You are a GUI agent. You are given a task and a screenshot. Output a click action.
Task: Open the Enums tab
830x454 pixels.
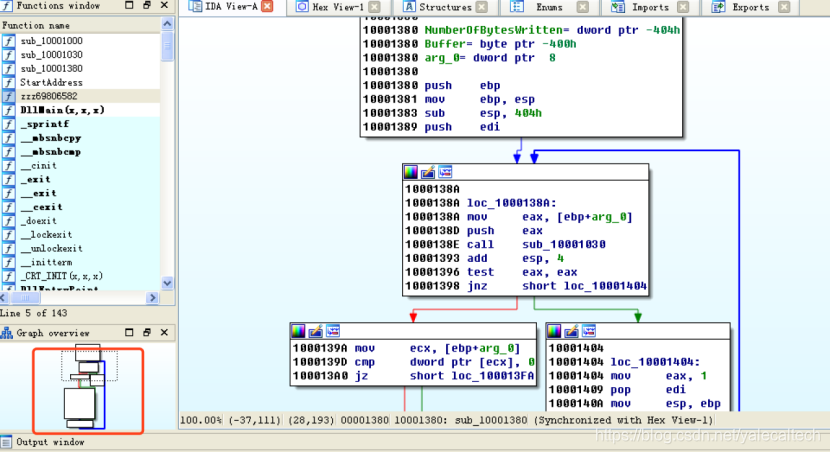549,7
